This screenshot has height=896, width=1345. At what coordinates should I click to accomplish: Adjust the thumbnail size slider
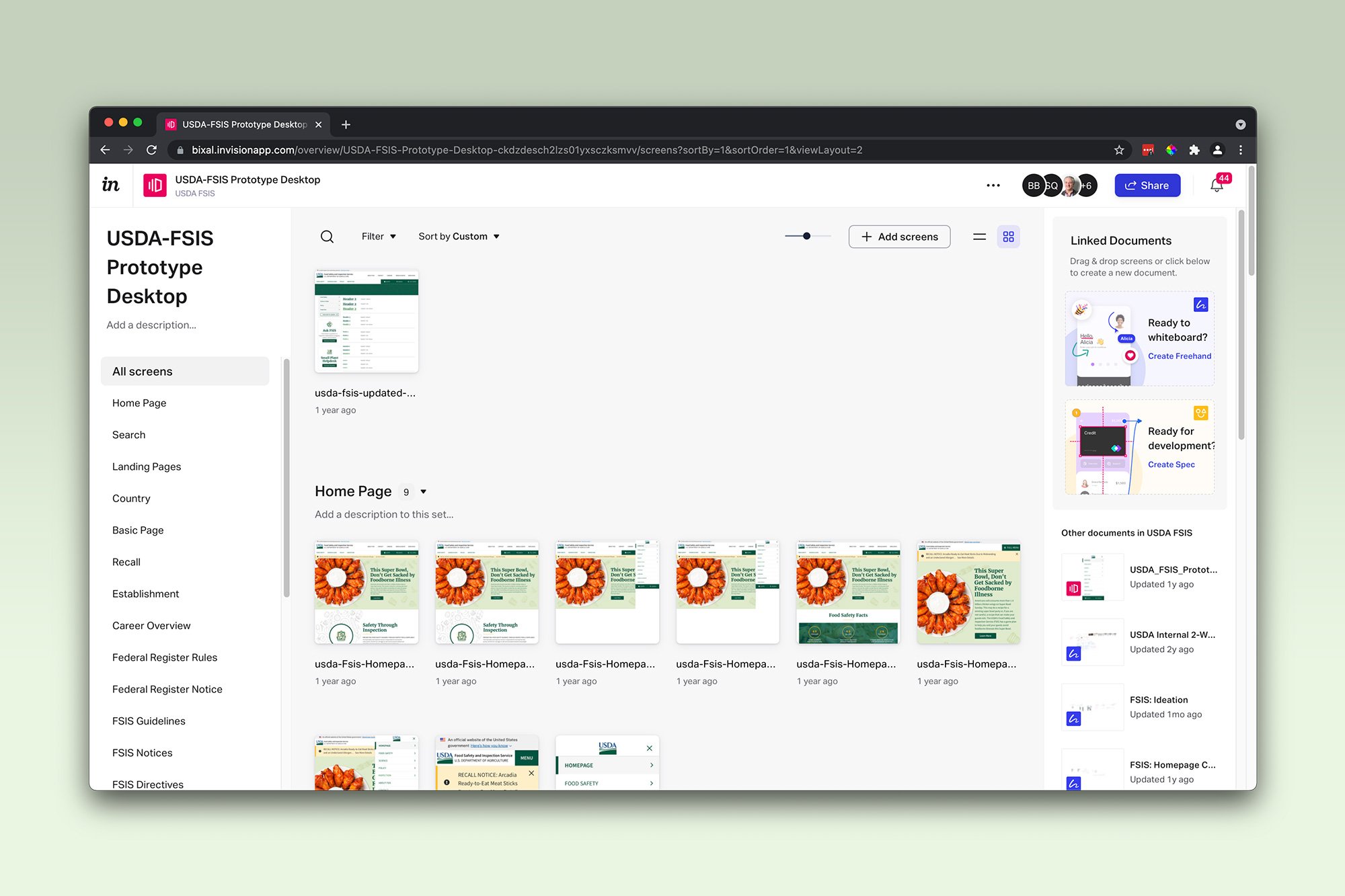click(806, 236)
